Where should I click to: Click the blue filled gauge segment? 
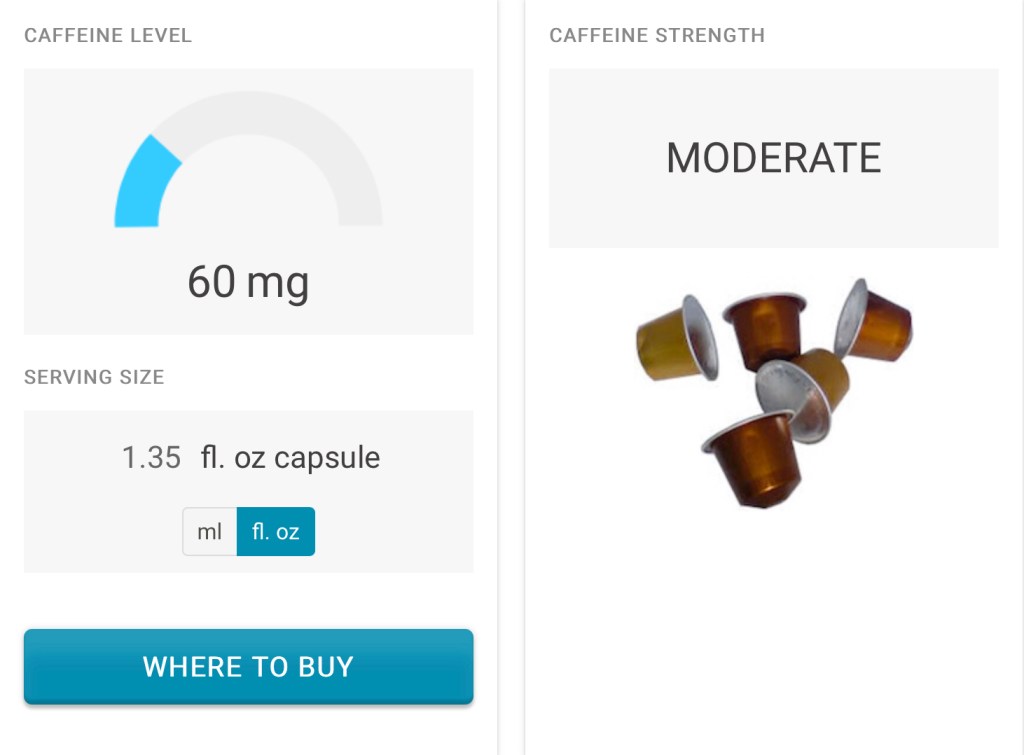[x=143, y=185]
